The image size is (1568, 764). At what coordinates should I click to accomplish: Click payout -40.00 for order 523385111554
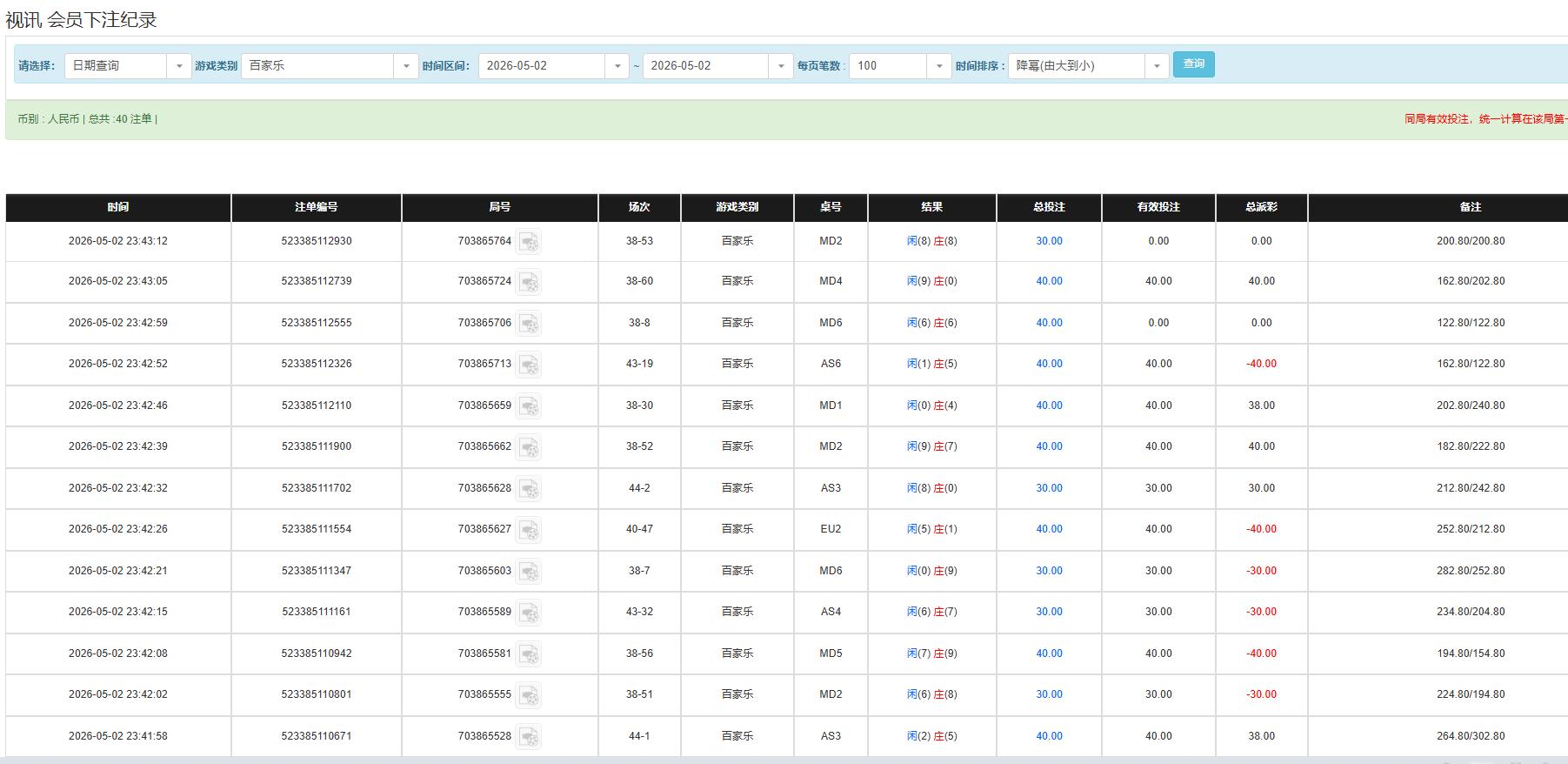[x=1261, y=529]
